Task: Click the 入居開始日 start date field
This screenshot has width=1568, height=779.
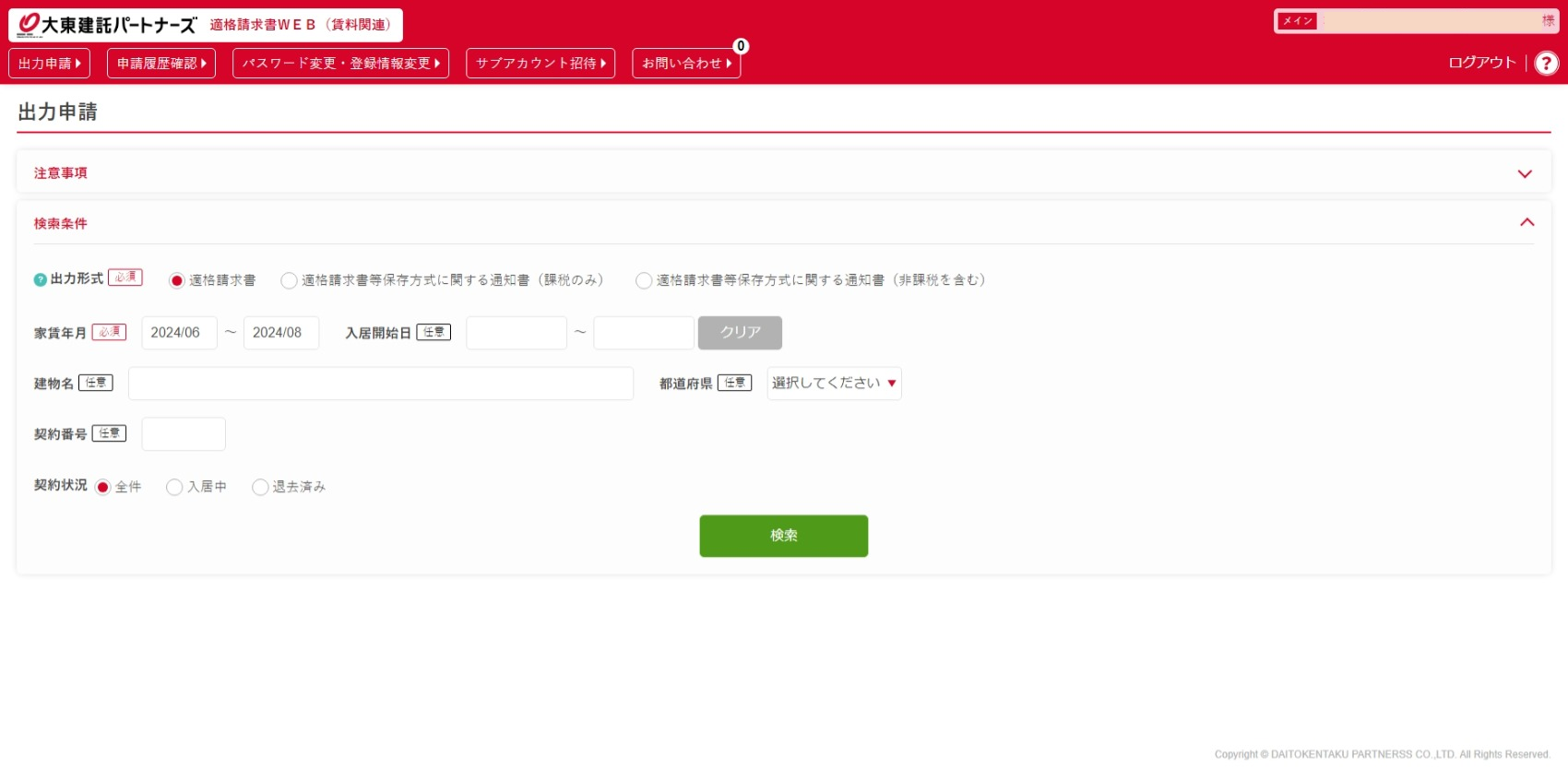Action: tap(517, 333)
